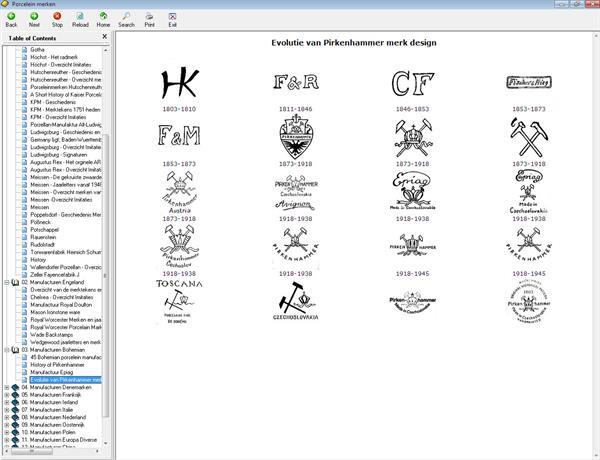
Task: Click page icon beside Pößneck topic
Action: [24, 222]
